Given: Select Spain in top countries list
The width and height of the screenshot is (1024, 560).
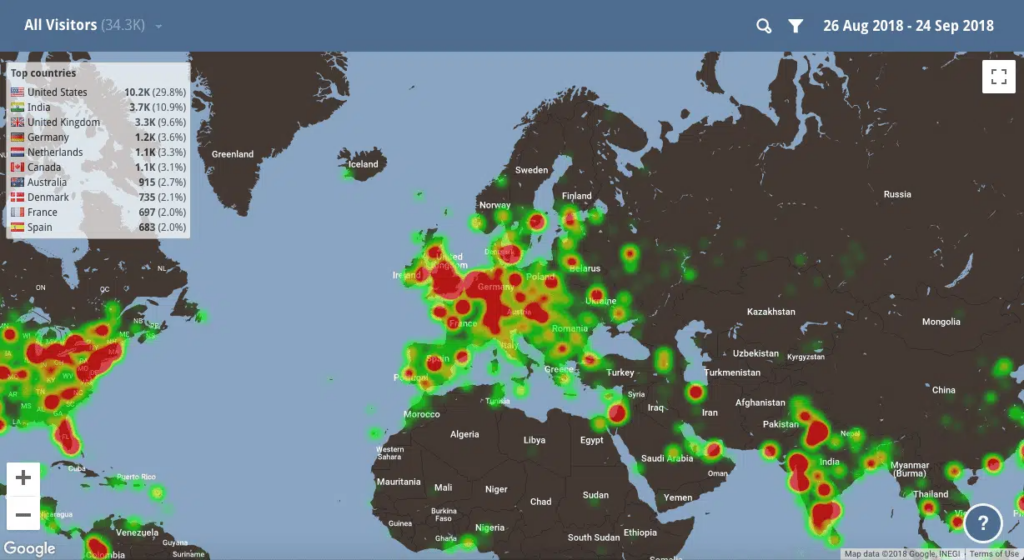Looking at the screenshot, I should pos(41,227).
